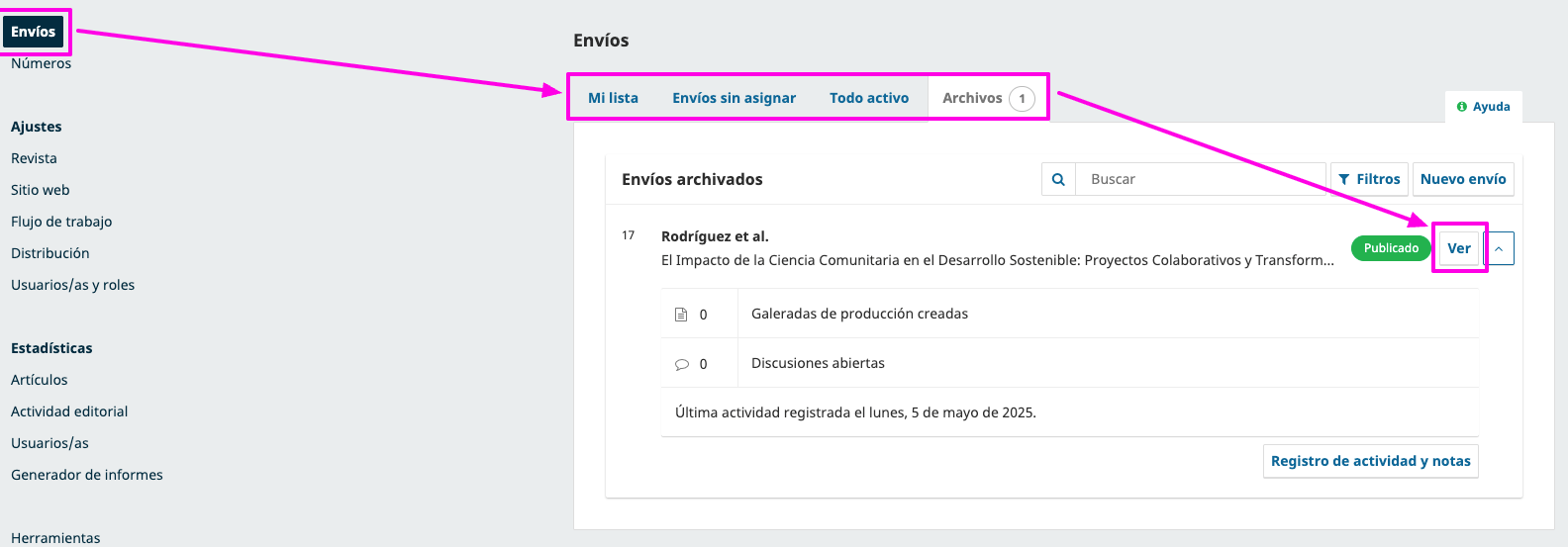Click the Nuevo envío button
The image size is (1568, 547).
[1462, 179]
